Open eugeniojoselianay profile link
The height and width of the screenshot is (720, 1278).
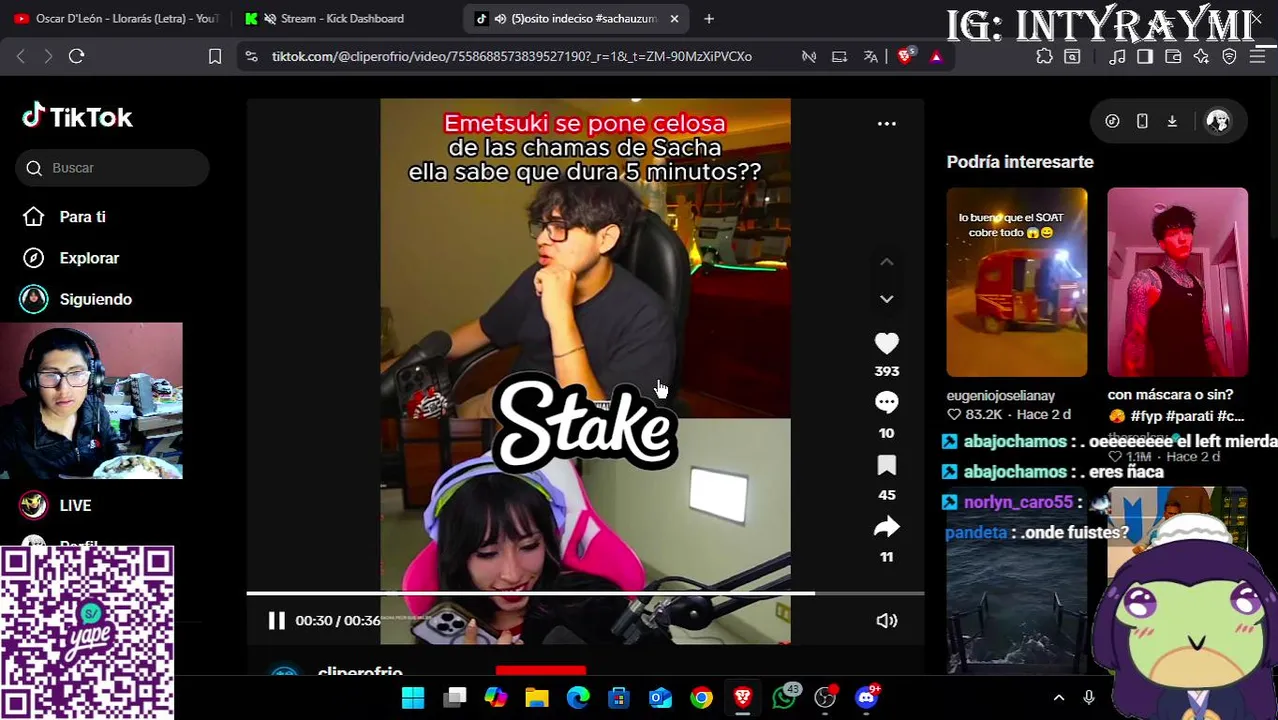point(1001,396)
